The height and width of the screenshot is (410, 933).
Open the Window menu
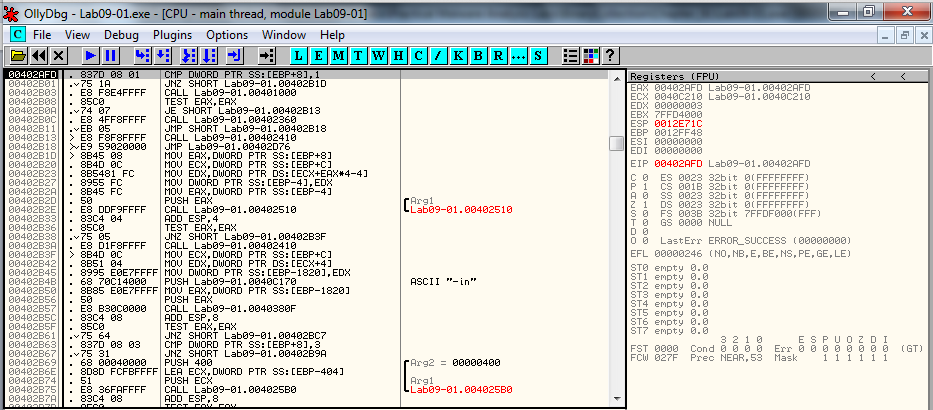[284, 35]
